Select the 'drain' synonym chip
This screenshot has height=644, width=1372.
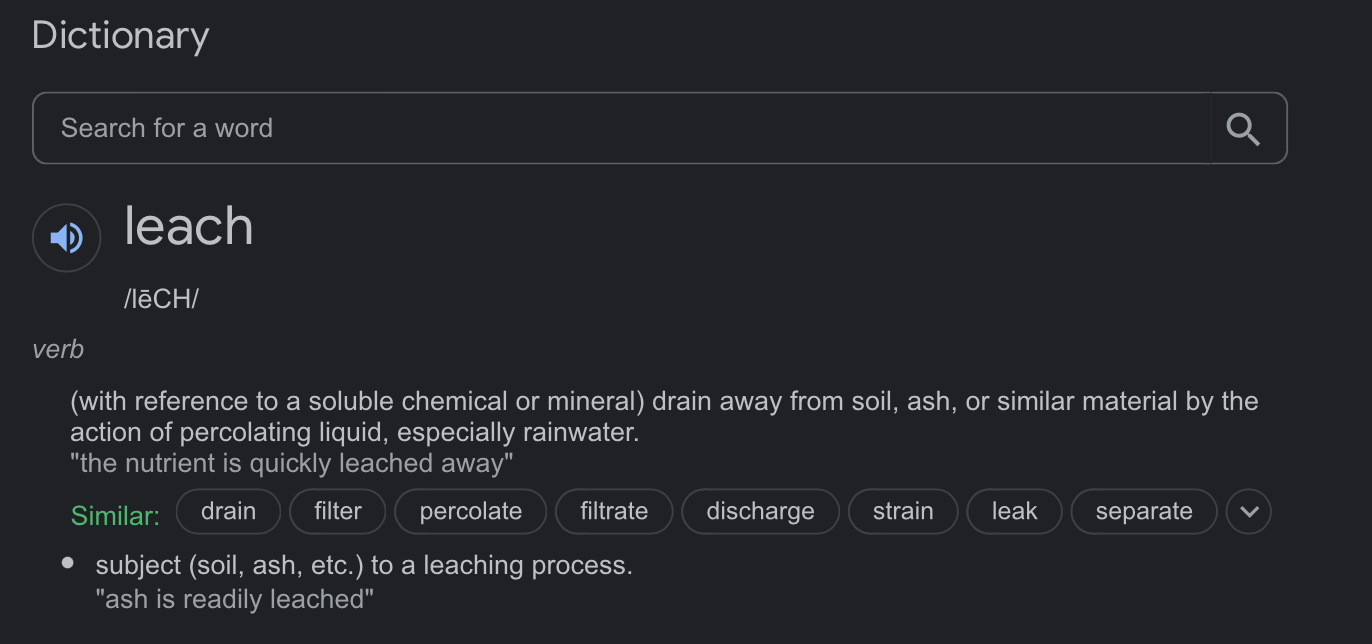click(x=228, y=512)
